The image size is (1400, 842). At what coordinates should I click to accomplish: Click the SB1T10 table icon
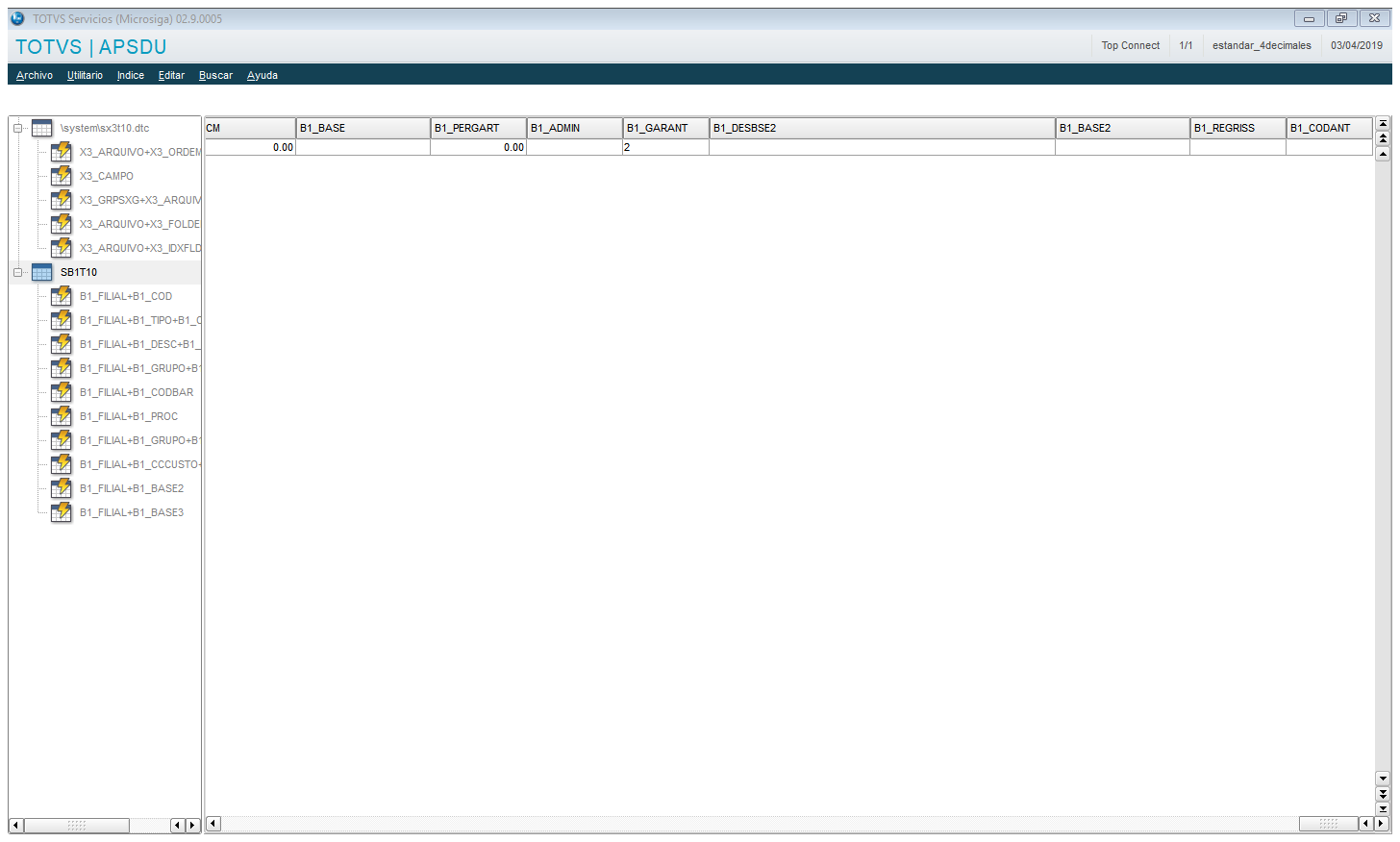42,272
